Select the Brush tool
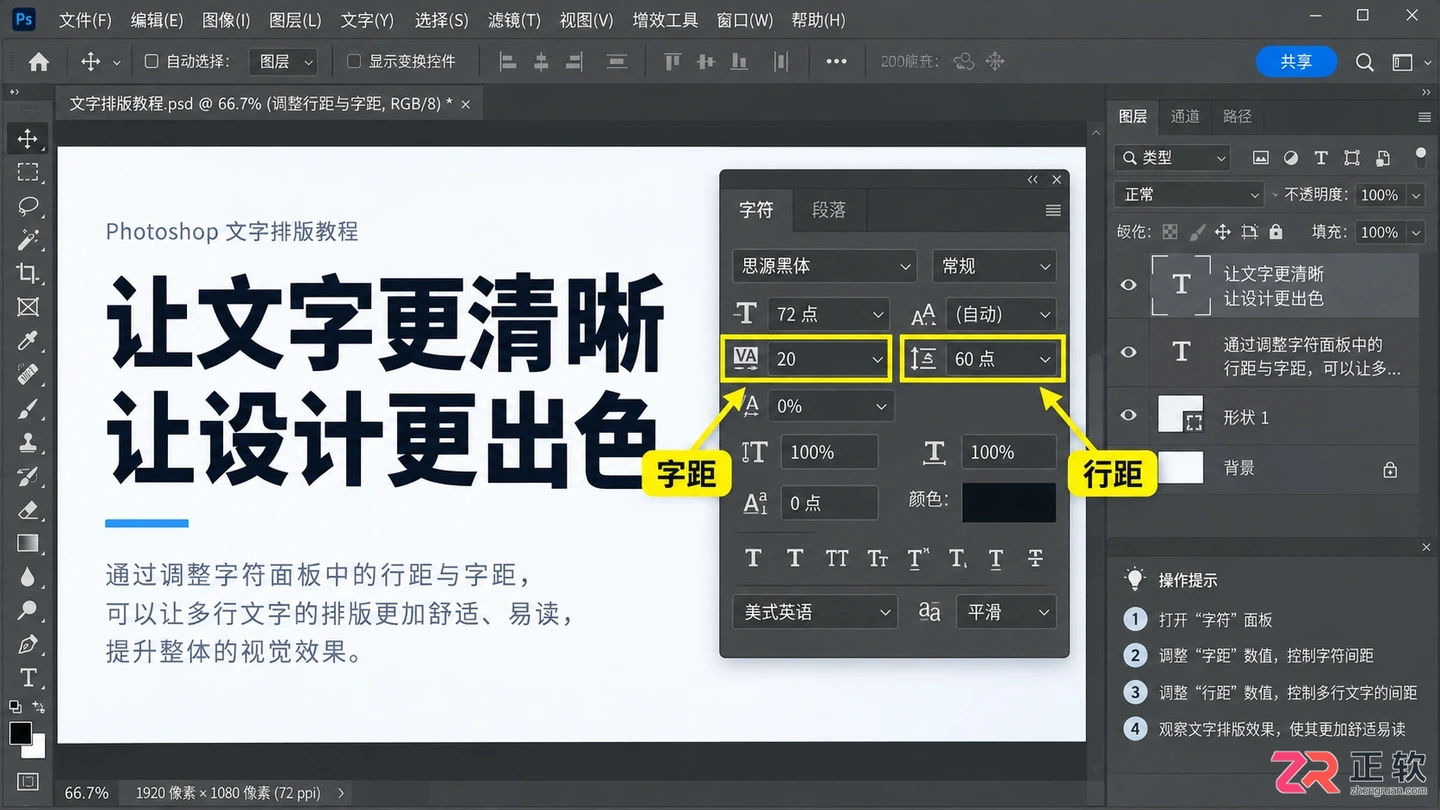1440x810 pixels. (28, 409)
